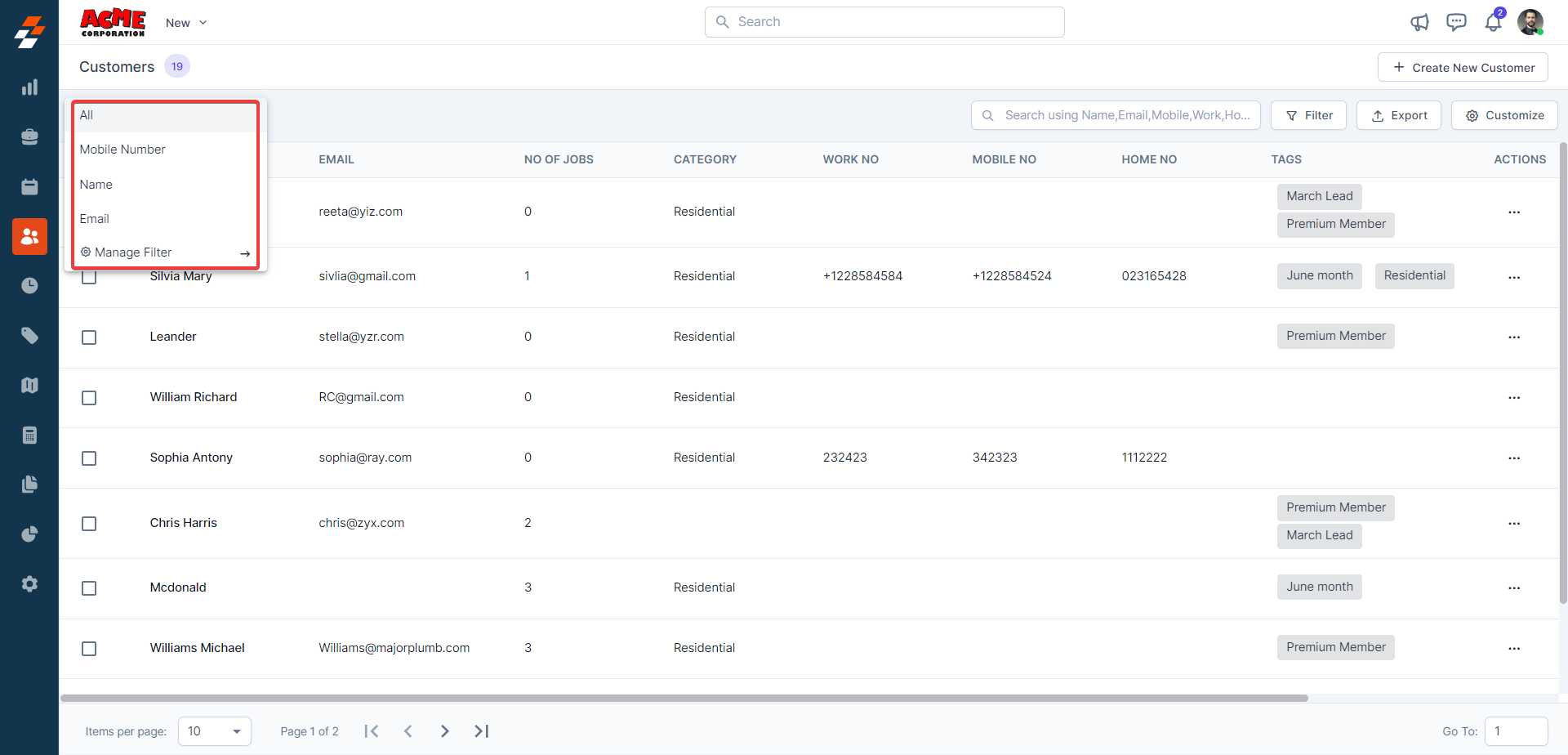Open actions menu for Chris Harris
Image resolution: width=1568 pixels, height=755 pixels.
1514,524
